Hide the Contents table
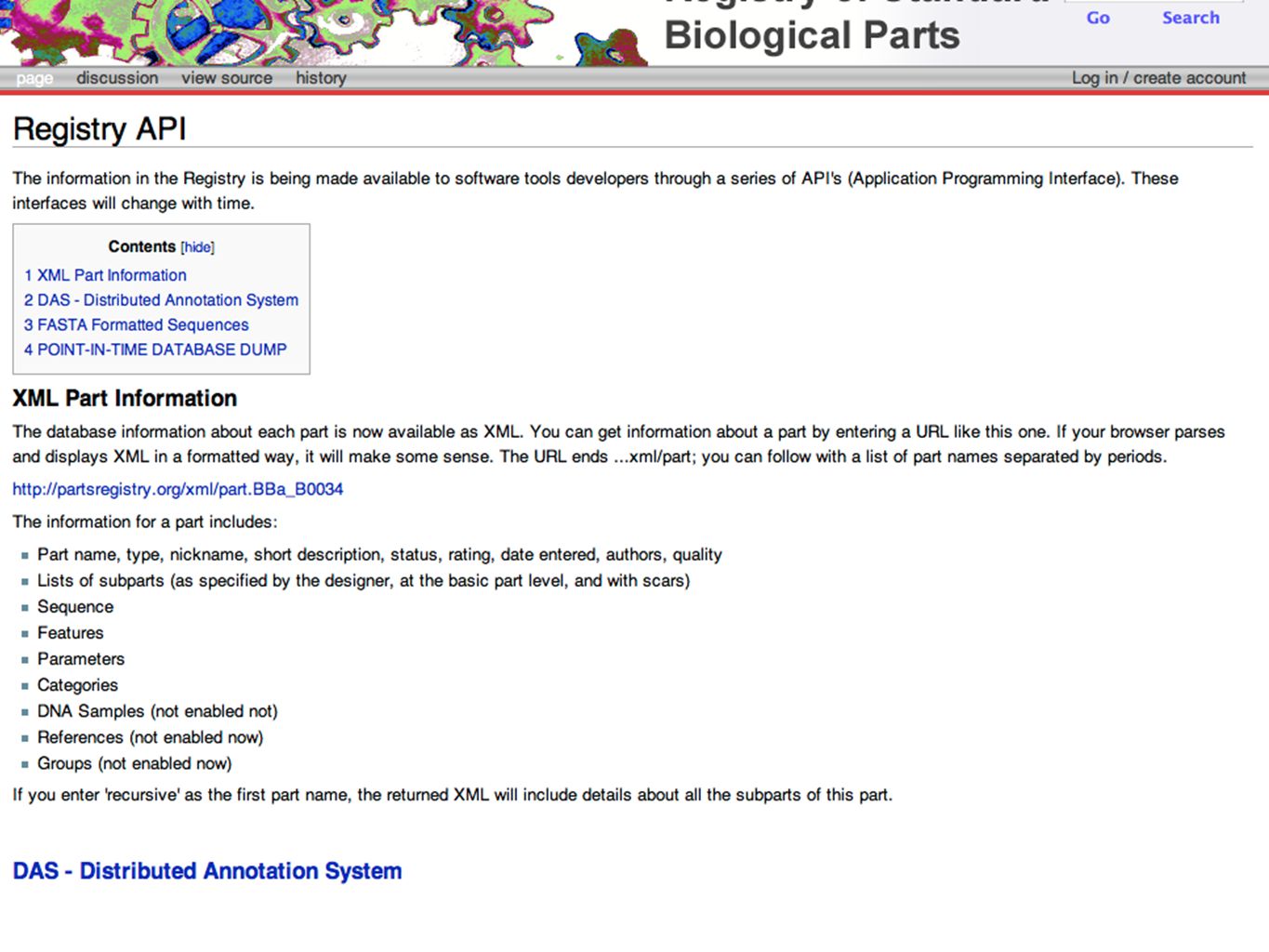 click(x=197, y=247)
